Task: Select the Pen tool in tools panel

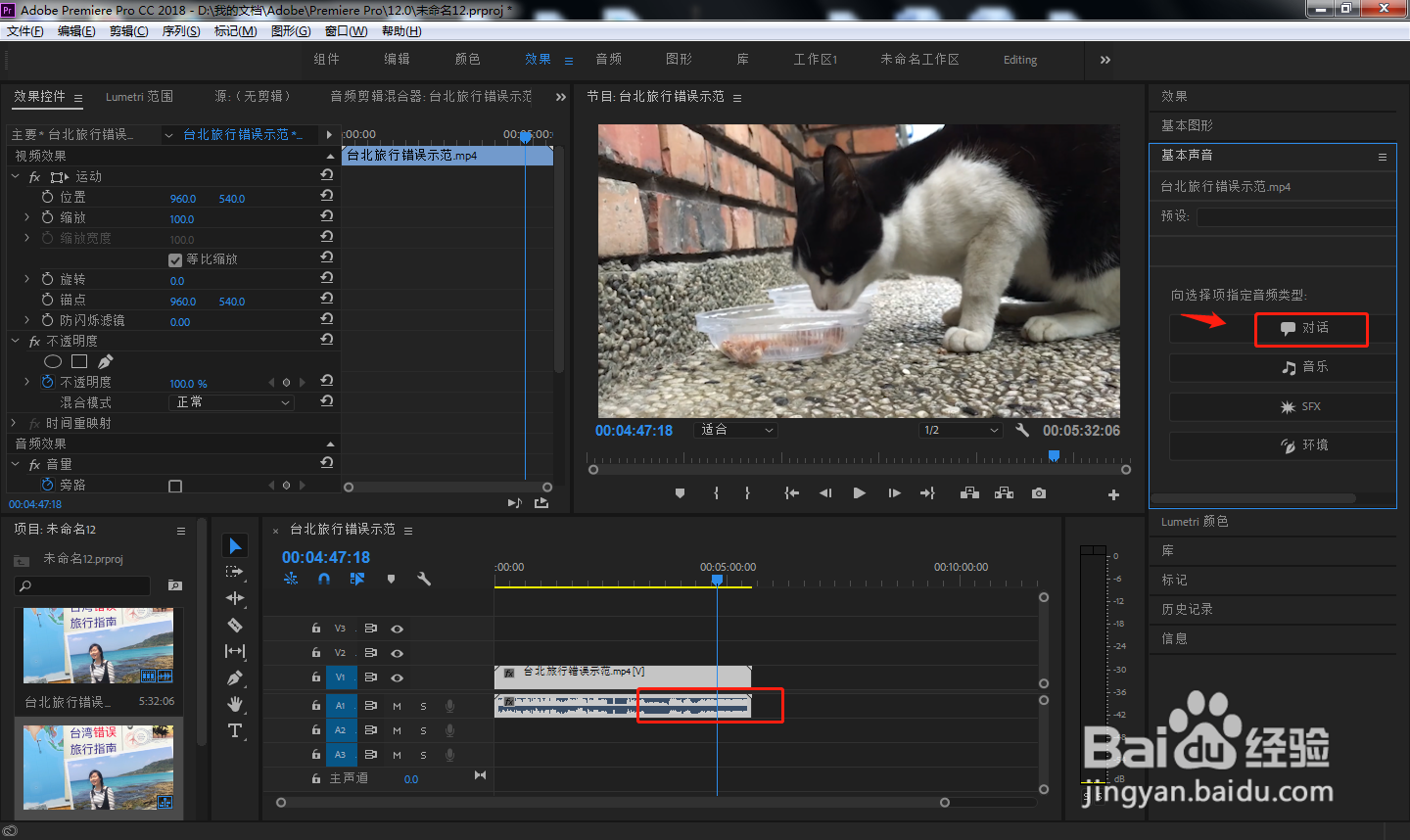Action: pyautogui.click(x=235, y=677)
